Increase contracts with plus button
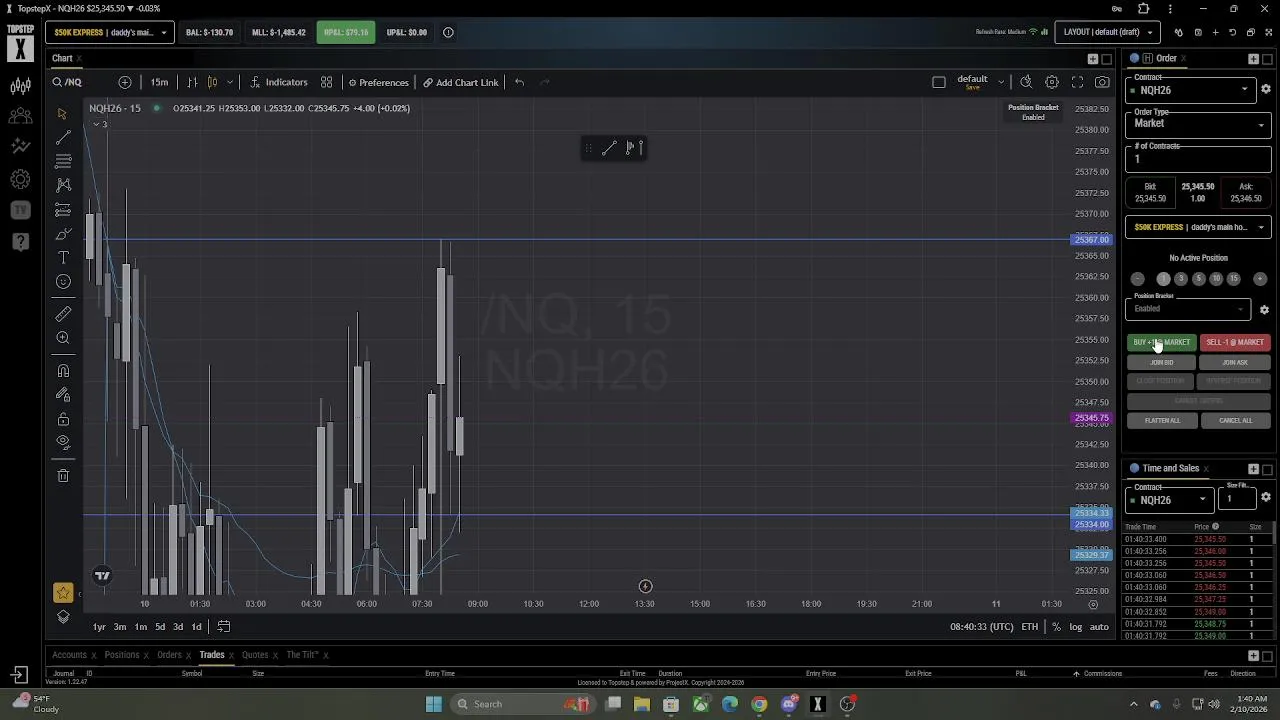The height and width of the screenshot is (720, 1280). click(1260, 279)
